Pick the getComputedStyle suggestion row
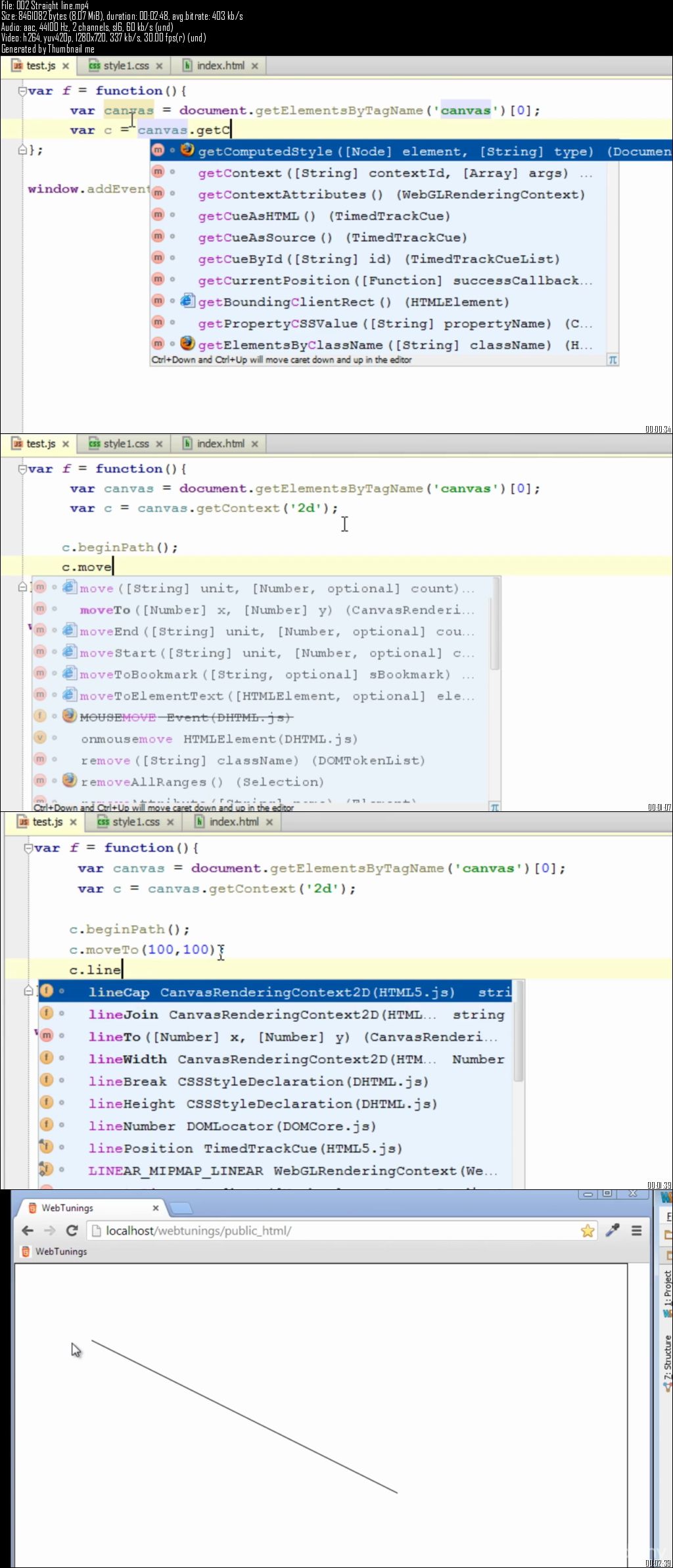The image size is (673, 1568). pos(411,151)
